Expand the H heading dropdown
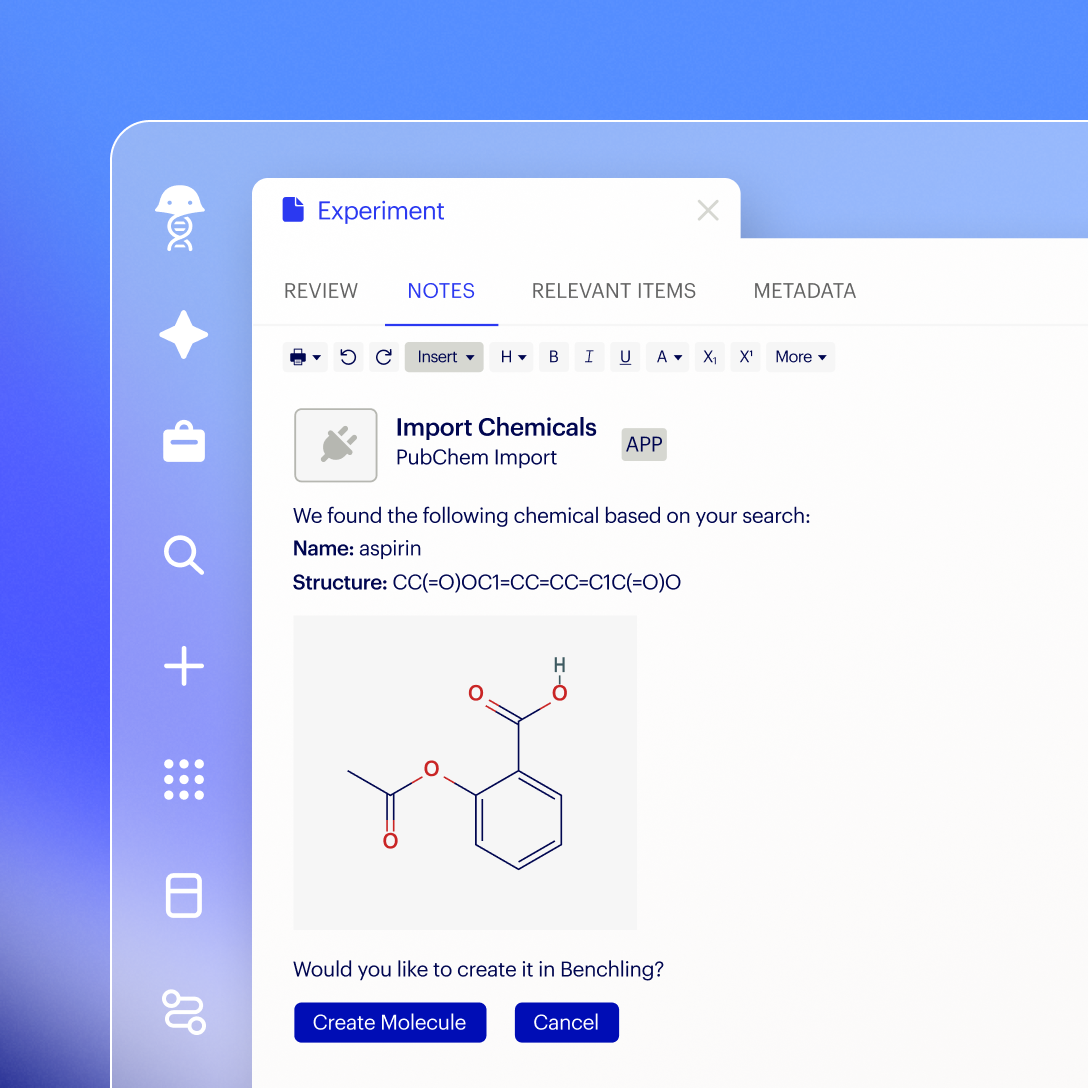Screen dimensions: 1088x1088 pos(512,357)
